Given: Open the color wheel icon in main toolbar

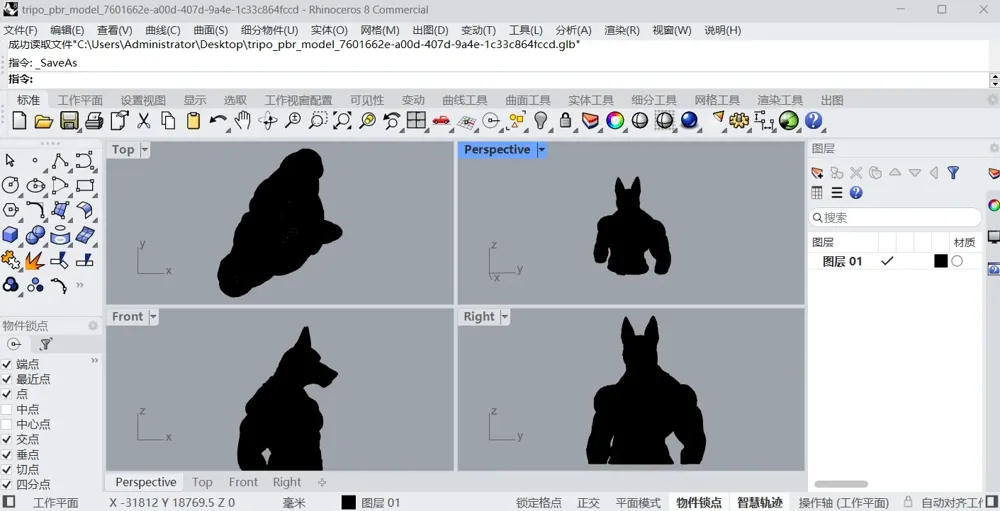Looking at the screenshot, I should click(x=615, y=120).
